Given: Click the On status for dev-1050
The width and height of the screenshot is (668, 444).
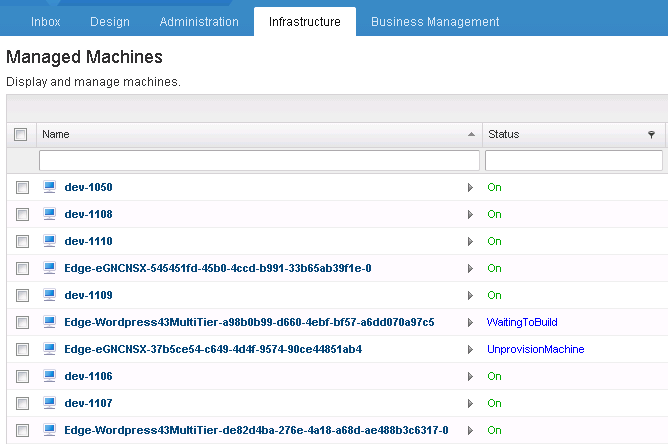Looking at the screenshot, I should pyautogui.click(x=494, y=187).
